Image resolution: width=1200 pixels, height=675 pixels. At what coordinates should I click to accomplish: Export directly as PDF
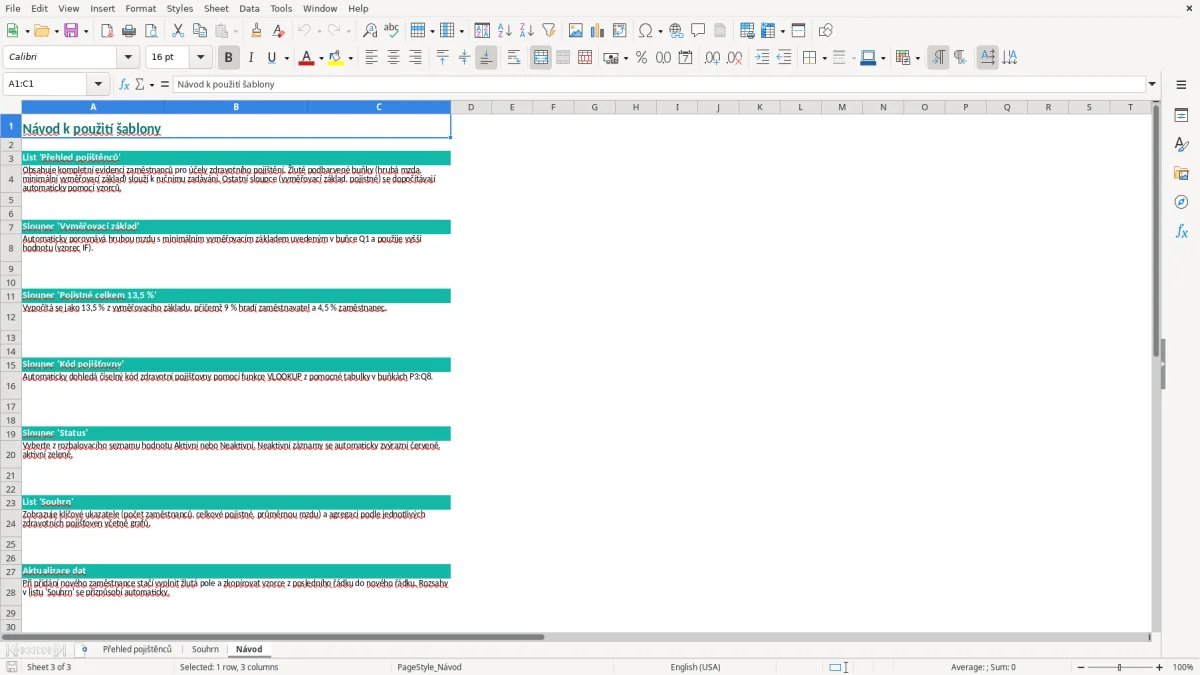click(107, 31)
